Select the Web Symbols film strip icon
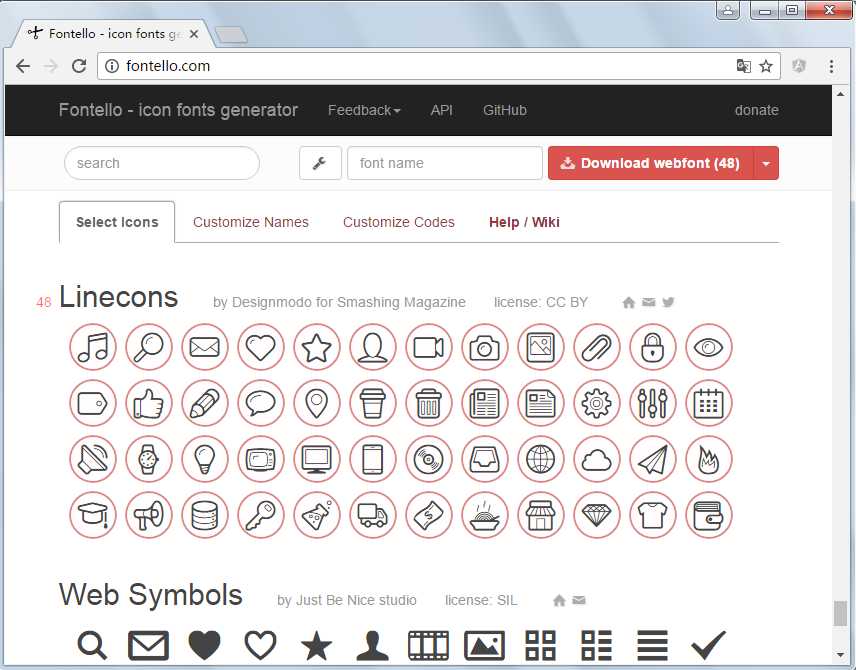The image size is (856, 670). 429,645
